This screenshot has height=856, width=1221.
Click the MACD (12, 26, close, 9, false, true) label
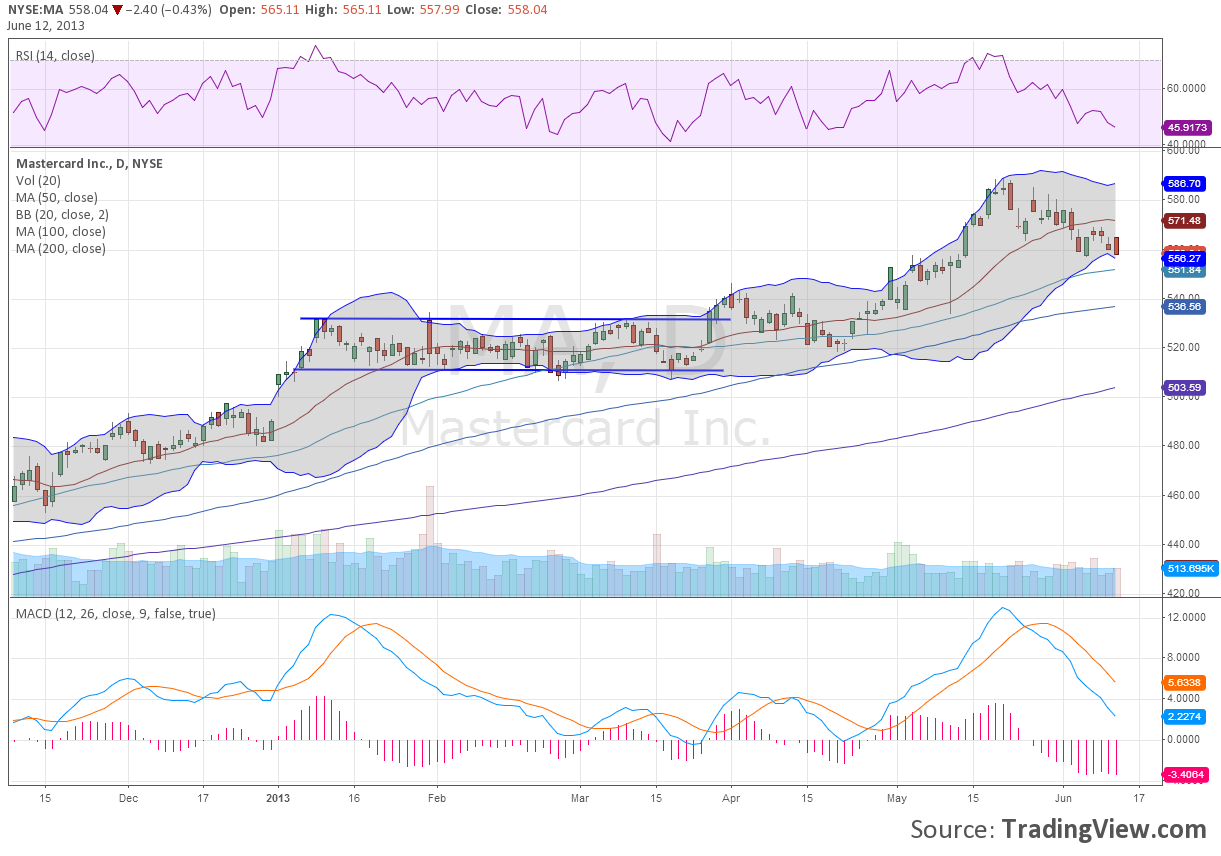pyautogui.click(x=115, y=613)
